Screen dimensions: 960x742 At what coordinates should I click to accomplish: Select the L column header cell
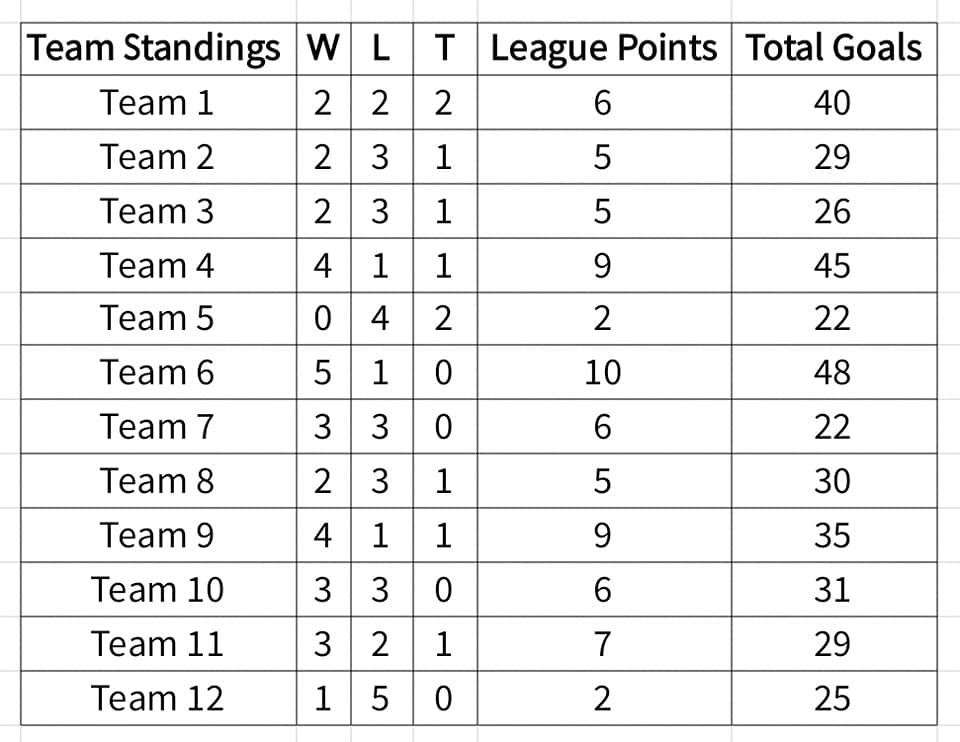[382, 49]
